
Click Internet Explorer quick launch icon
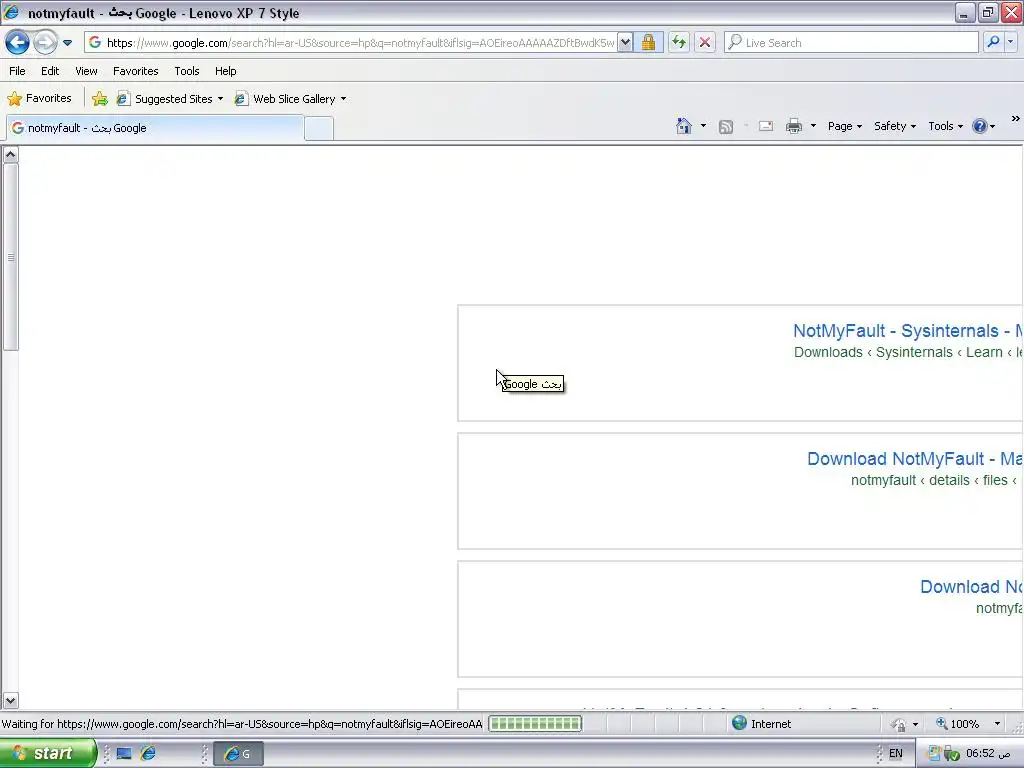point(148,754)
